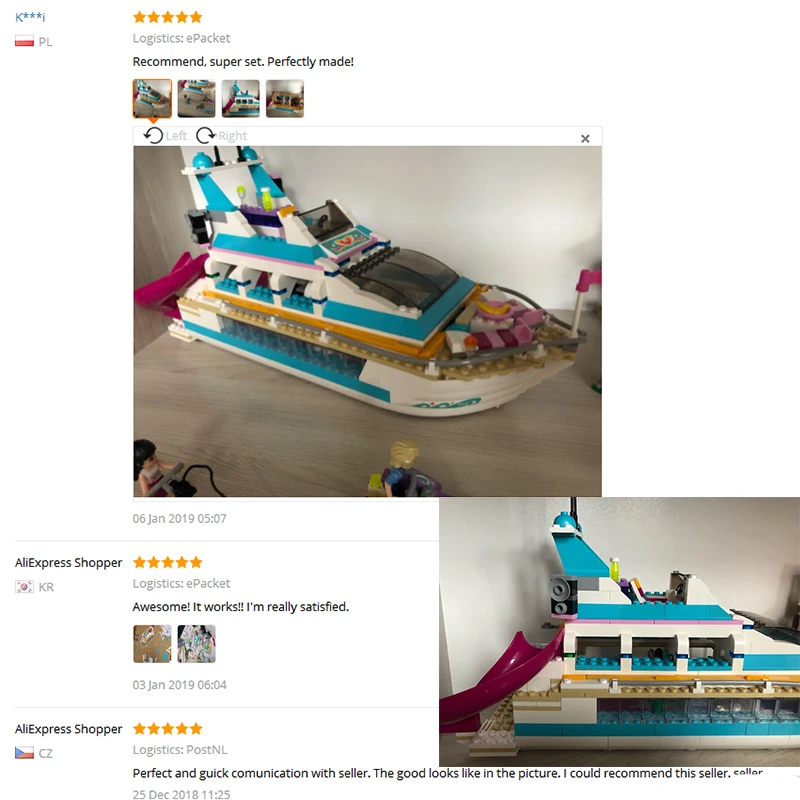Click the Poland flag icon
This screenshot has height=800, width=800.
(24, 41)
